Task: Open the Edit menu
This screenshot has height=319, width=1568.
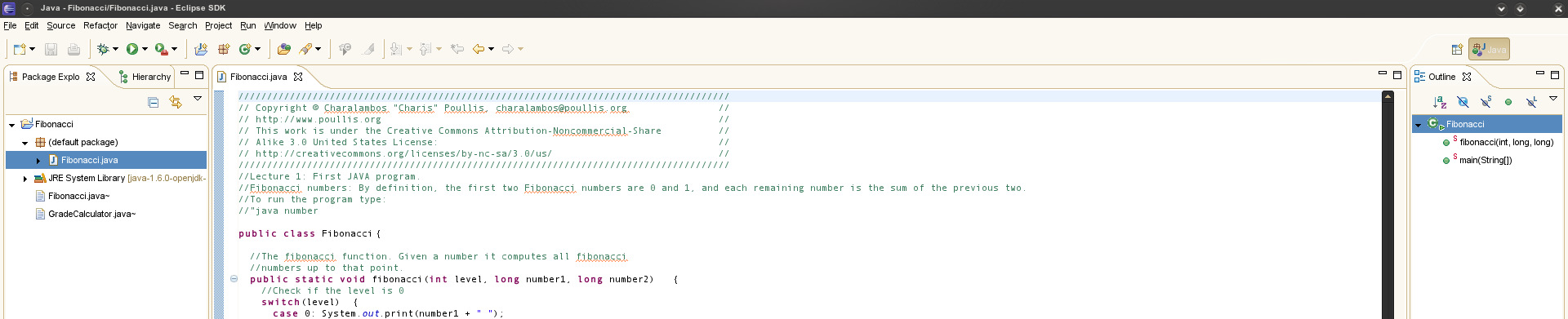Action: pyautogui.click(x=31, y=25)
